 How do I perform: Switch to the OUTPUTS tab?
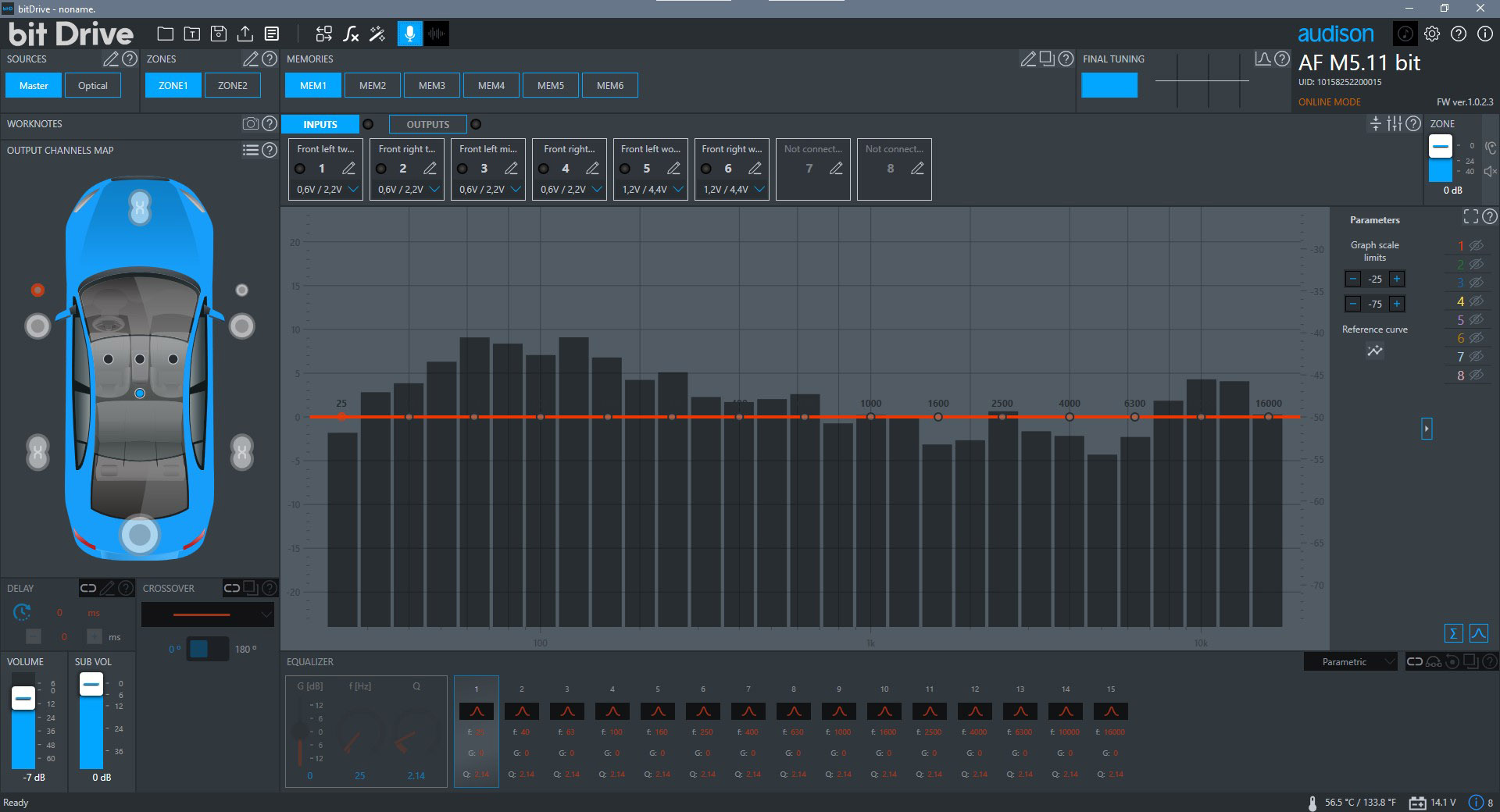(428, 124)
